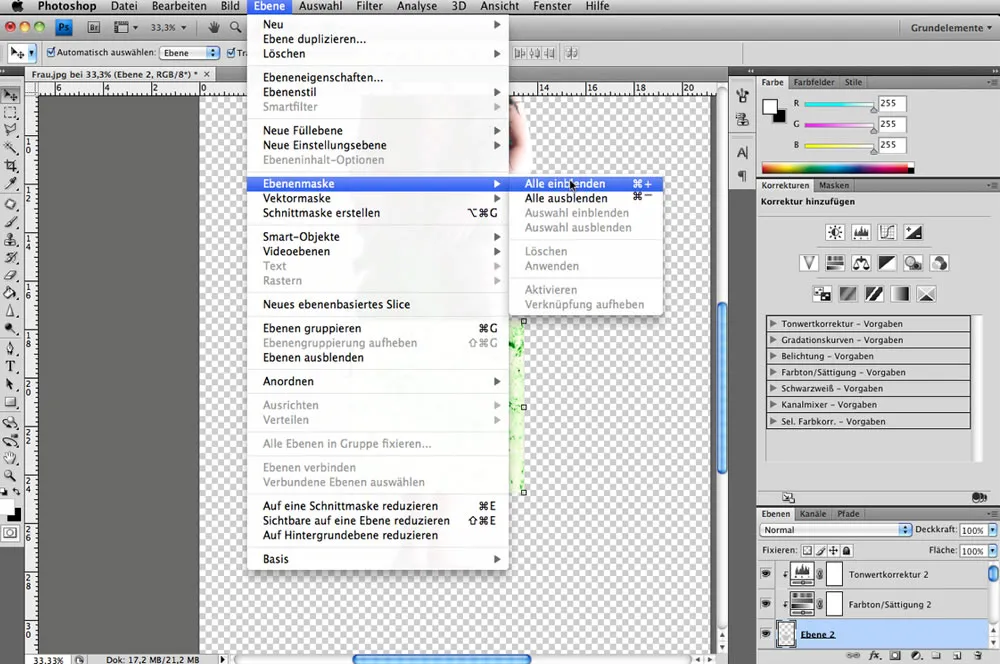The height and width of the screenshot is (664, 1000).
Task: Hide the Tonwertkorrektur 2 layer
Action: [x=765, y=574]
